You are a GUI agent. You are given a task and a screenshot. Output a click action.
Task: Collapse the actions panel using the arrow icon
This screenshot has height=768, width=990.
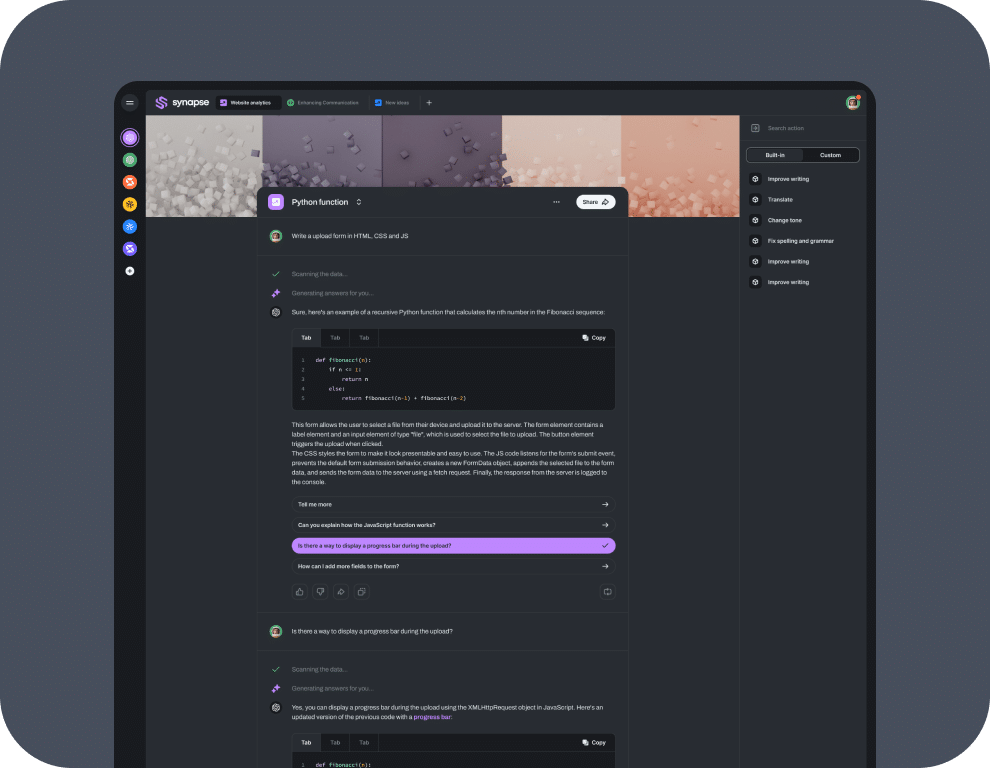click(755, 128)
